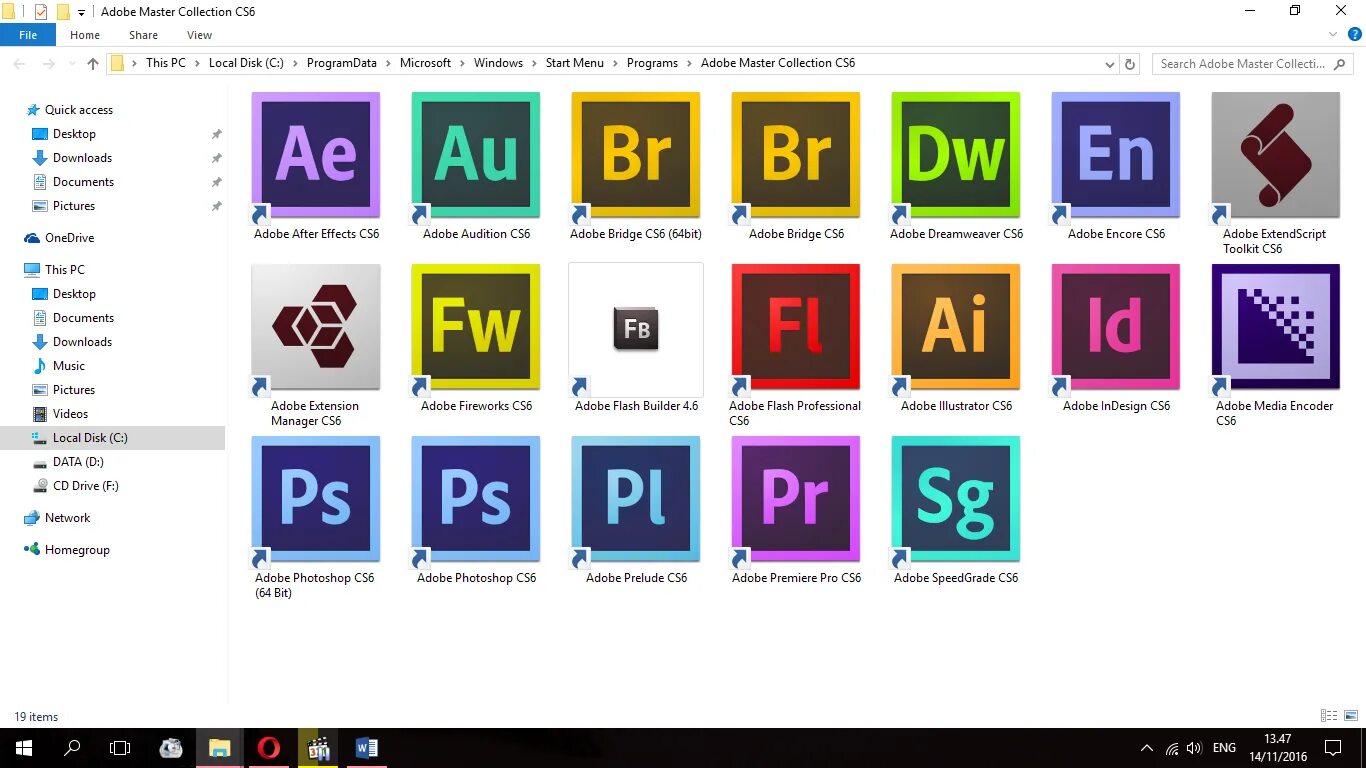Open taskbar search magnifier

tap(72, 748)
